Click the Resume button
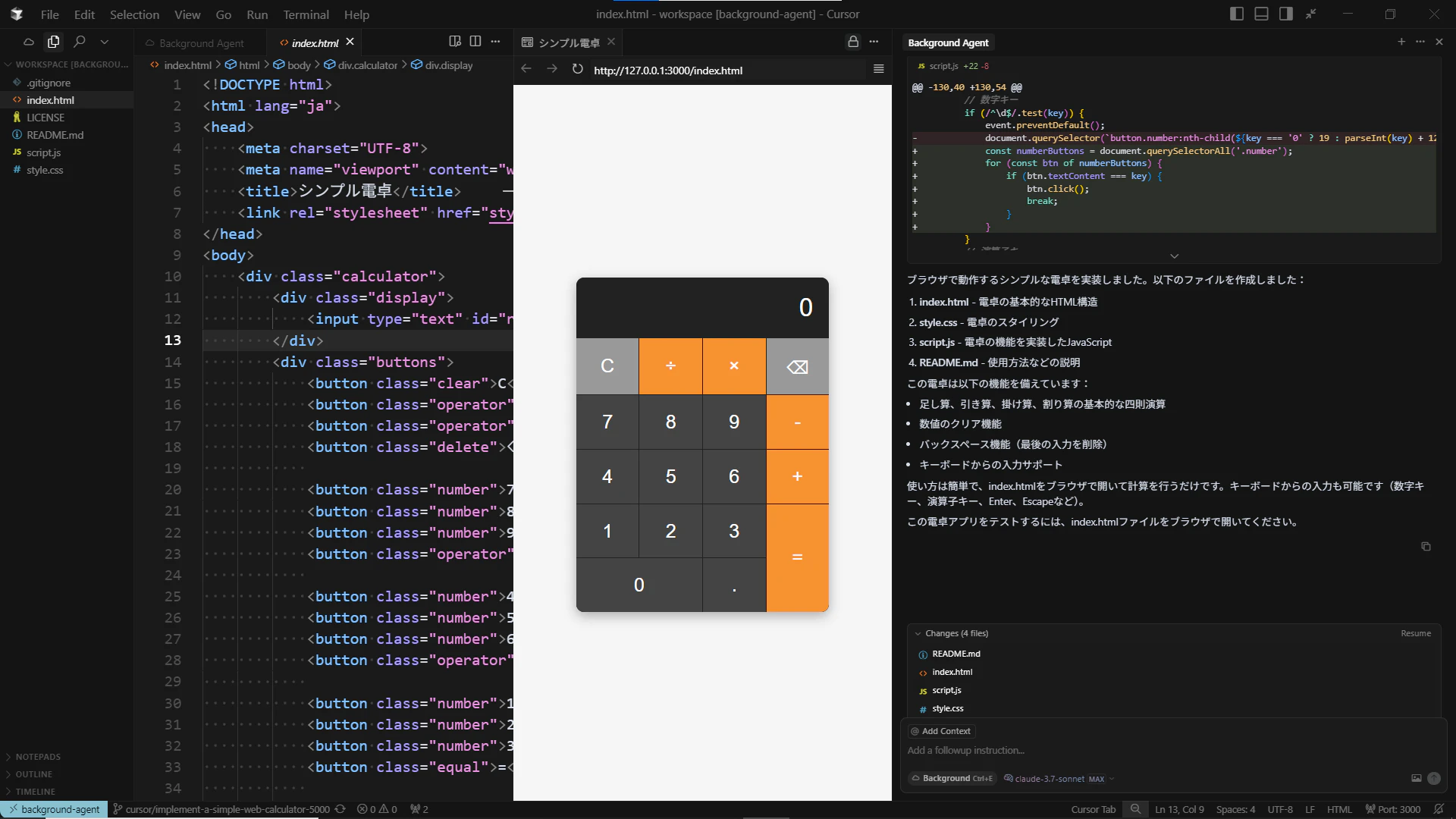The height and width of the screenshot is (819, 1456). tap(1415, 633)
